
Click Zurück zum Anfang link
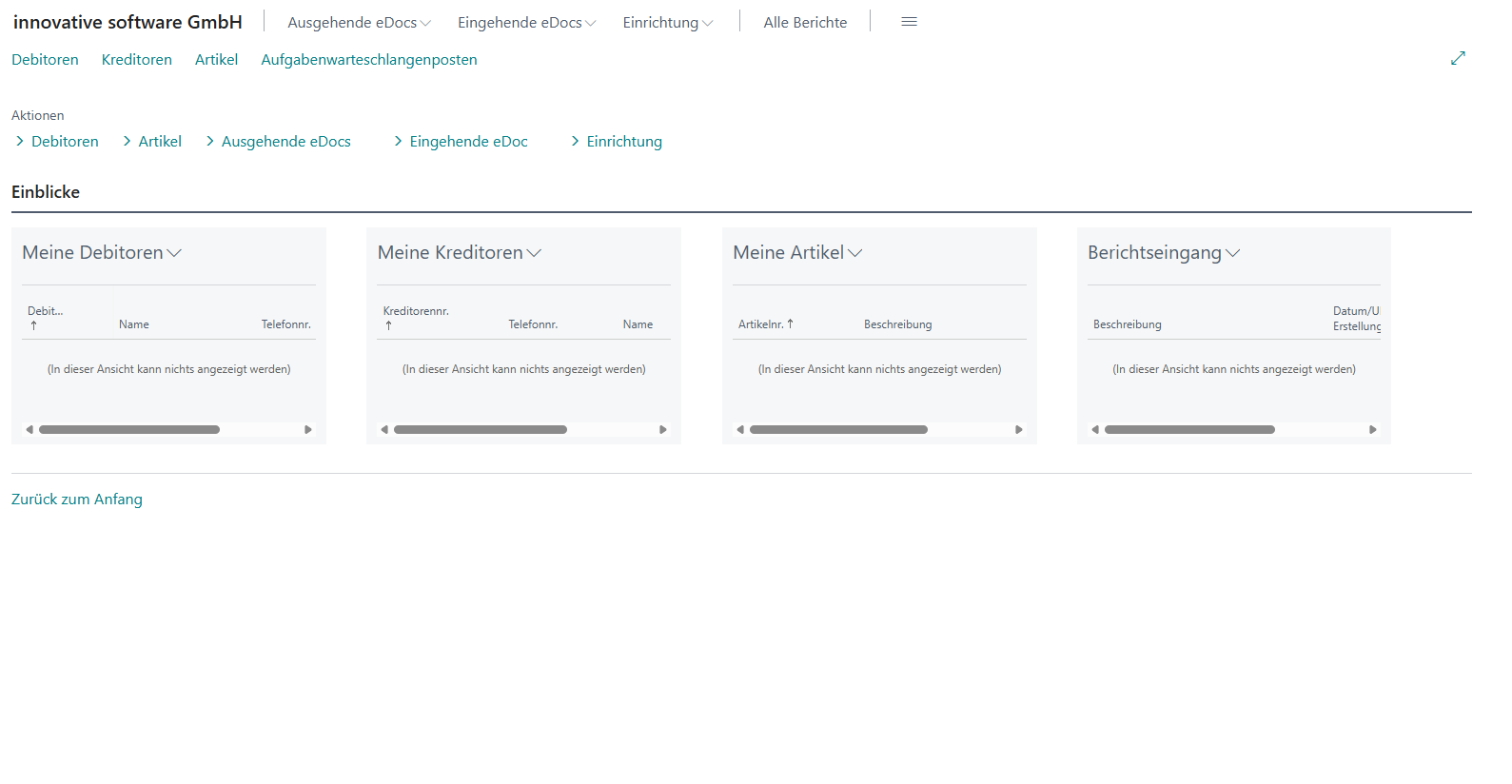point(77,500)
